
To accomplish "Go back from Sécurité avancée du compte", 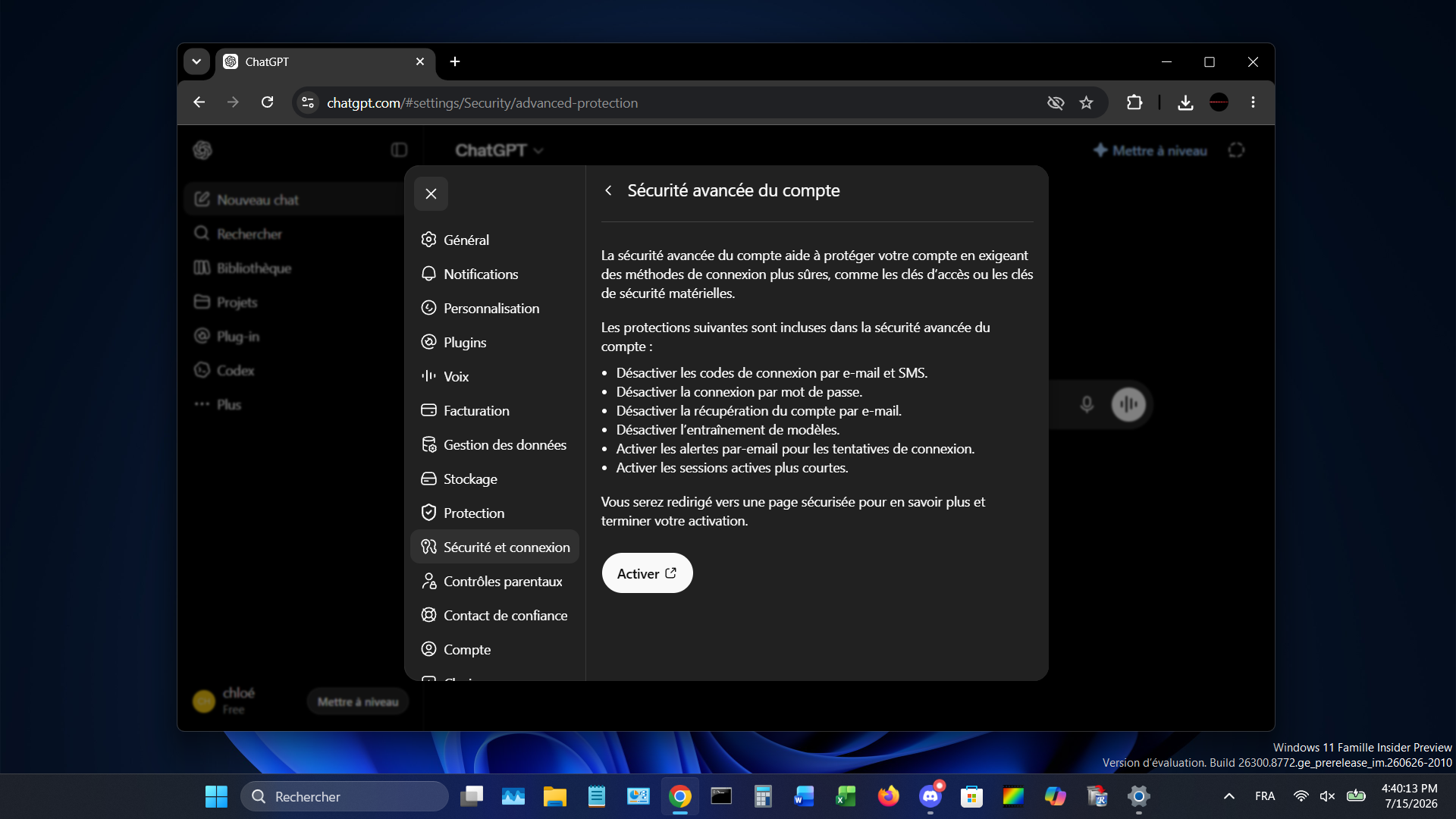I will click(x=608, y=190).
